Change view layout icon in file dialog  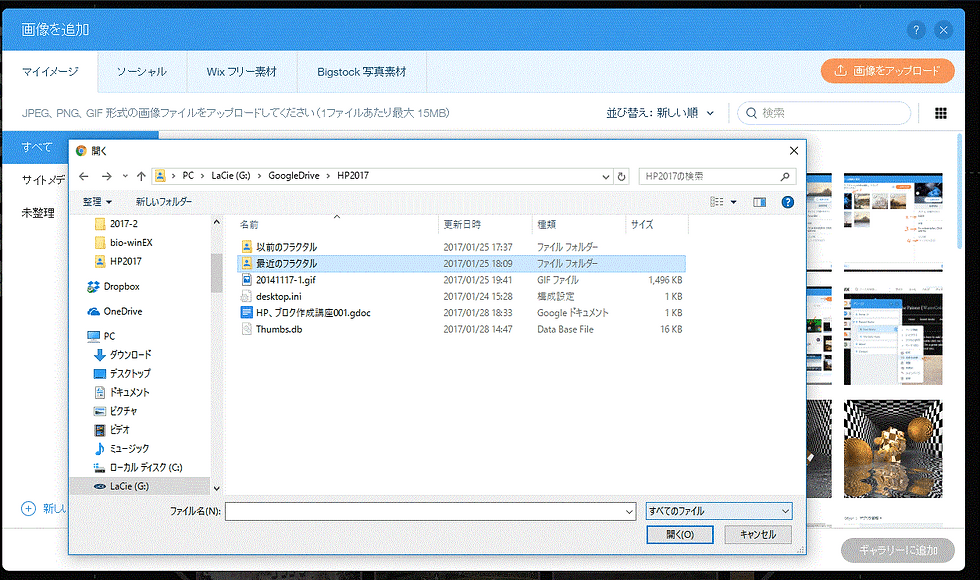717,202
